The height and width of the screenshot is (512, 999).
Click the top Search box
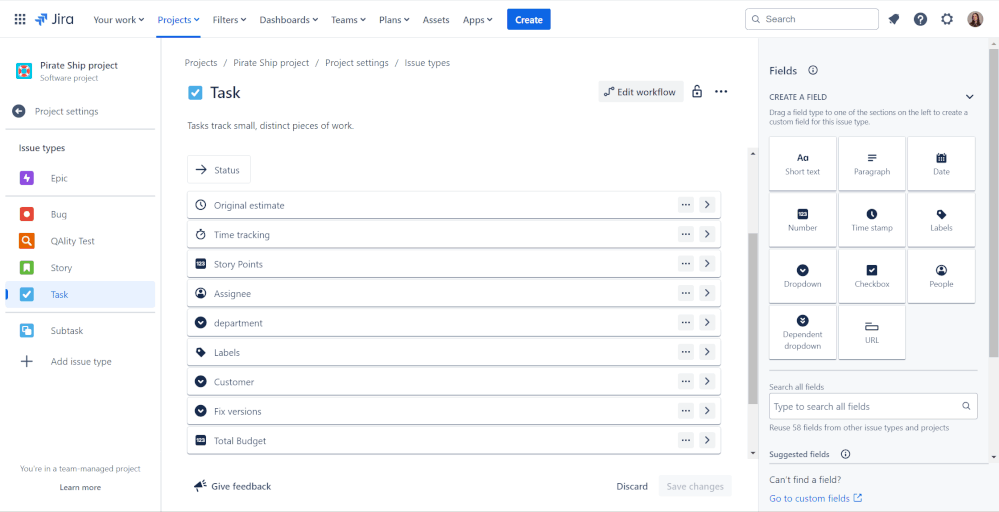click(x=812, y=19)
